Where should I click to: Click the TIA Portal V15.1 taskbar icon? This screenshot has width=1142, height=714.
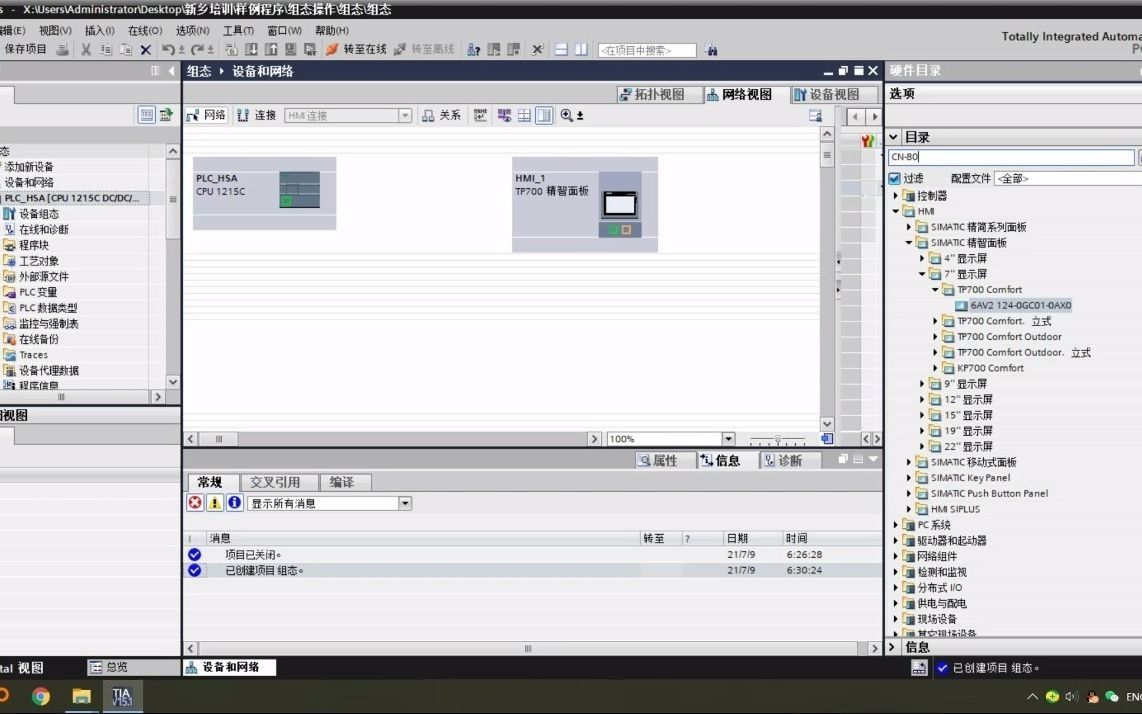122,697
